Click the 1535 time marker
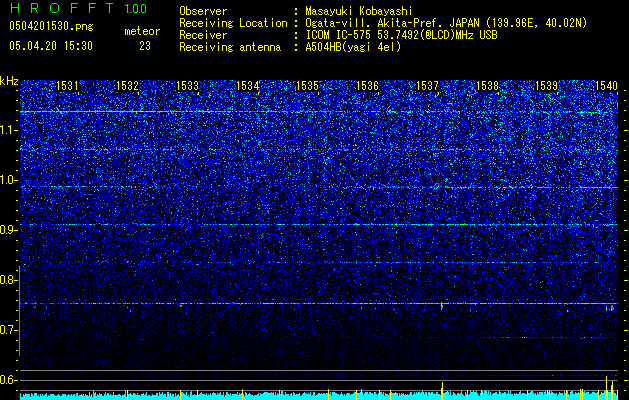The image size is (629, 400). point(307,86)
